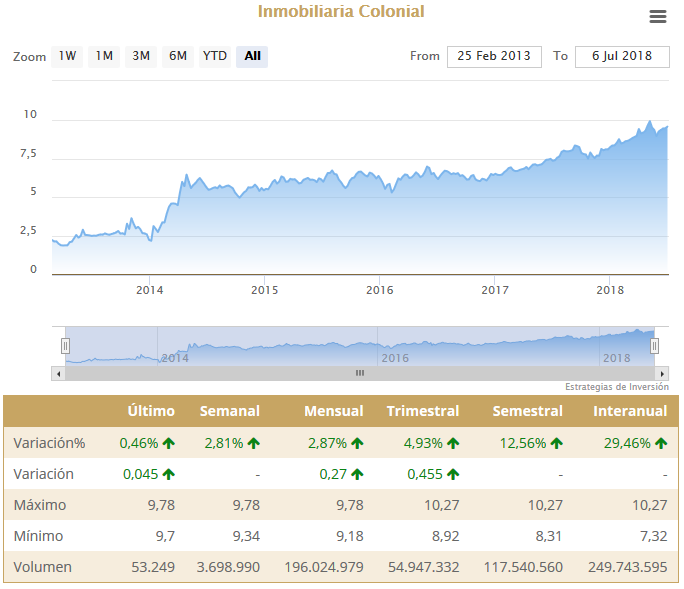The width and height of the screenshot is (684, 589).
Task: Click the Último column header
Action: (151, 411)
